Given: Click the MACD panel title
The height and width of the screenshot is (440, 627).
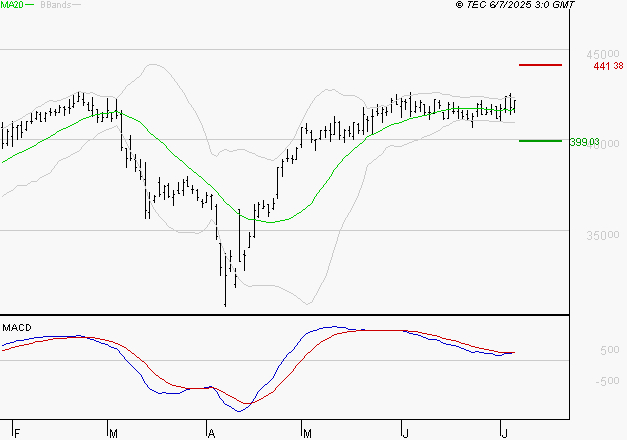Looking at the screenshot, I should point(17,328).
